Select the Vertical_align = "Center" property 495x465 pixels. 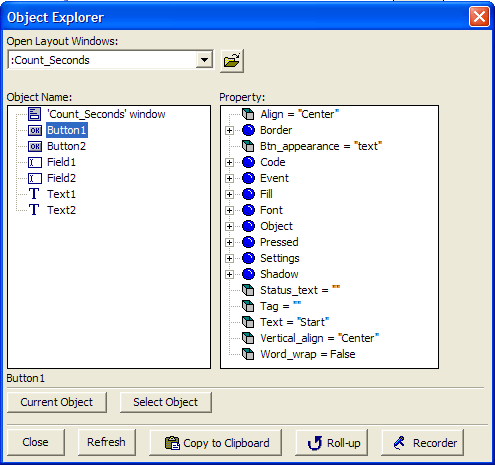point(320,338)
